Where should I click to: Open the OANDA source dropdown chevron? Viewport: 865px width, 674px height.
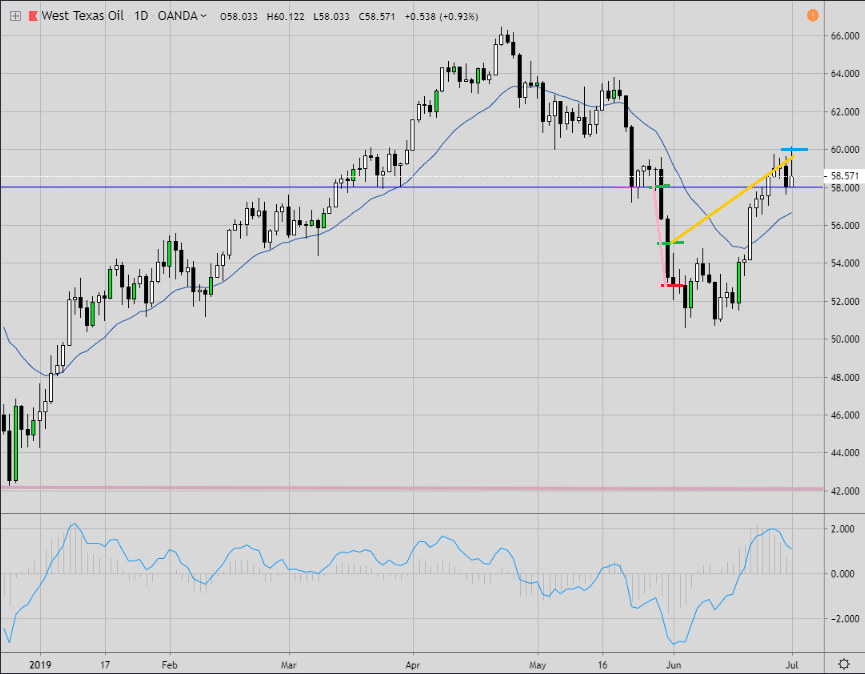(204, 16)
